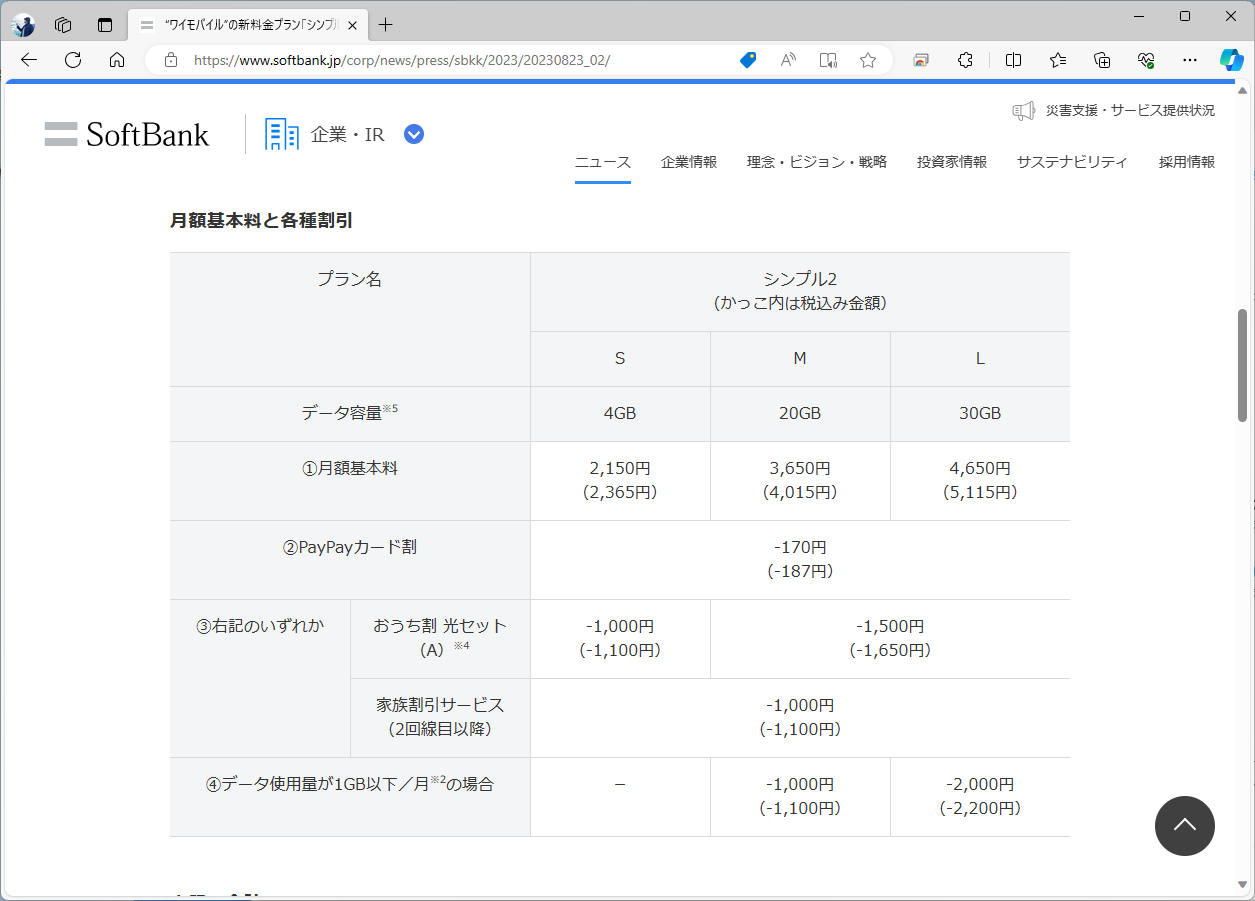Click the megaphone disaster support icon
Screen dimensions: 1255x901
pos(1022,111)
